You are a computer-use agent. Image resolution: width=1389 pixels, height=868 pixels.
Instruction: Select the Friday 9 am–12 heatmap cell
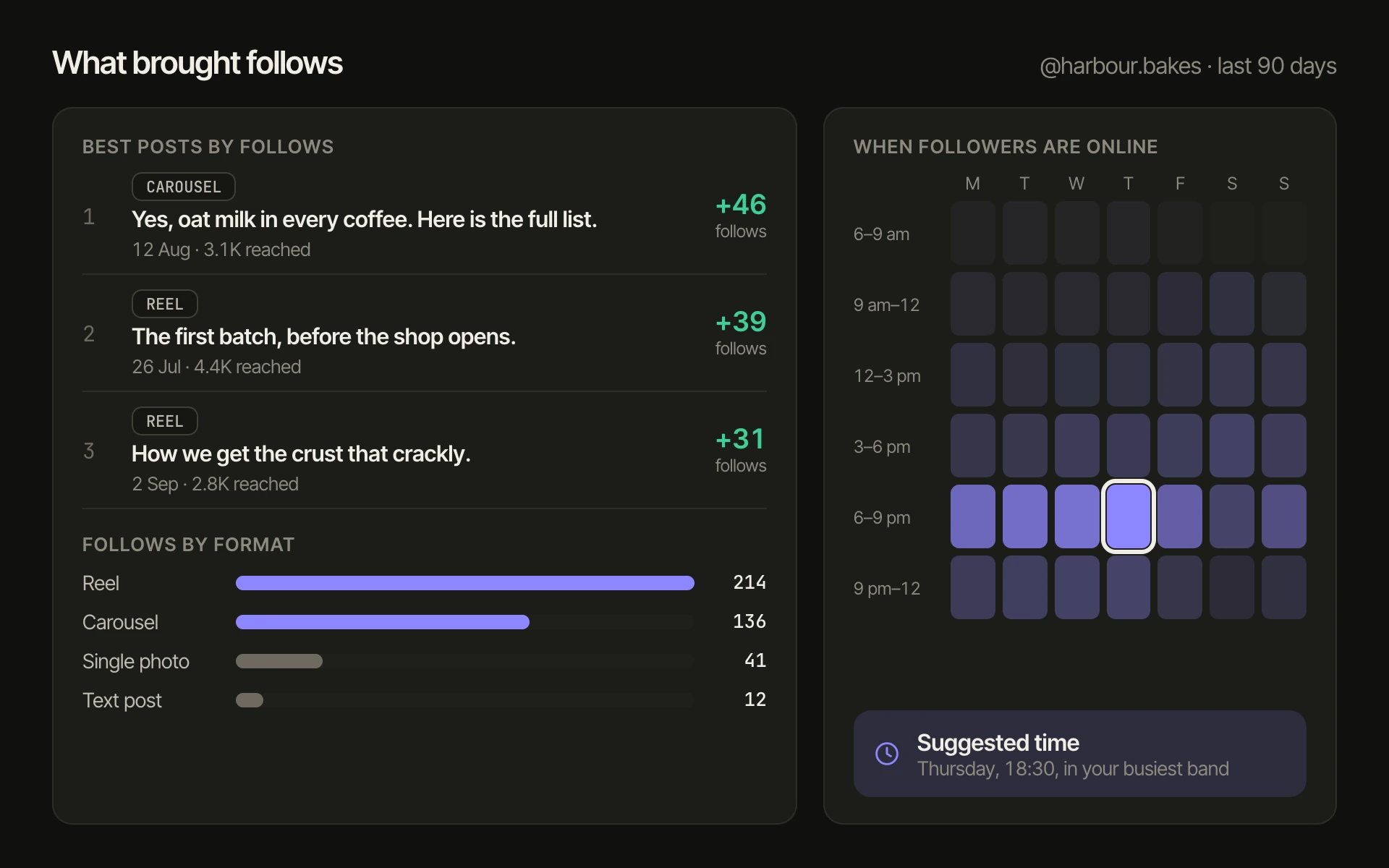click(1180, 304)
